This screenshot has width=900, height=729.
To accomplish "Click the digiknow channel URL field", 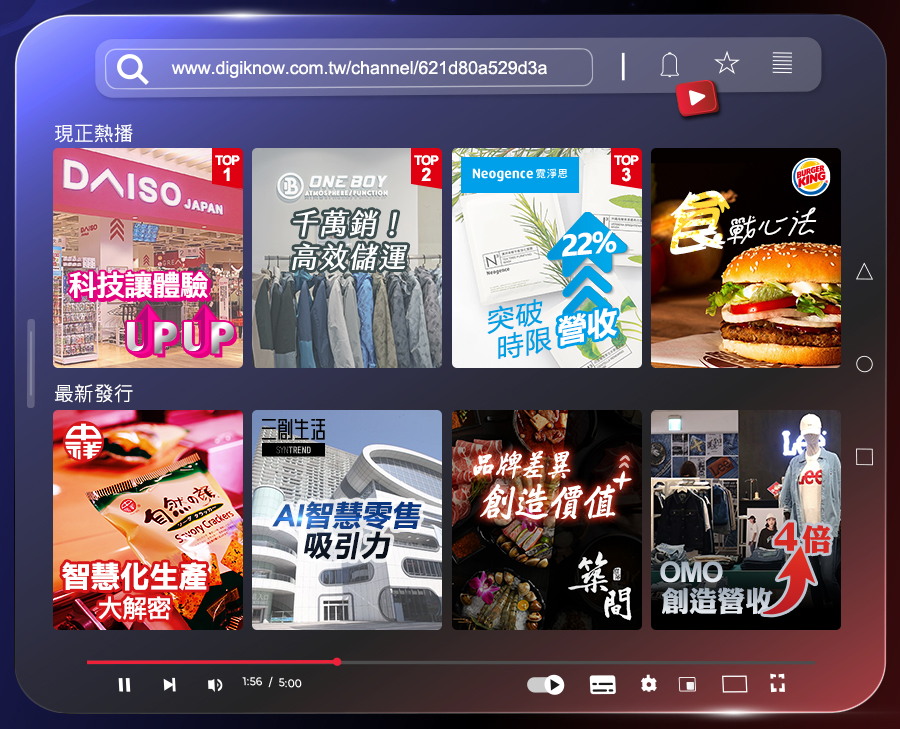I will coord(349,68).
